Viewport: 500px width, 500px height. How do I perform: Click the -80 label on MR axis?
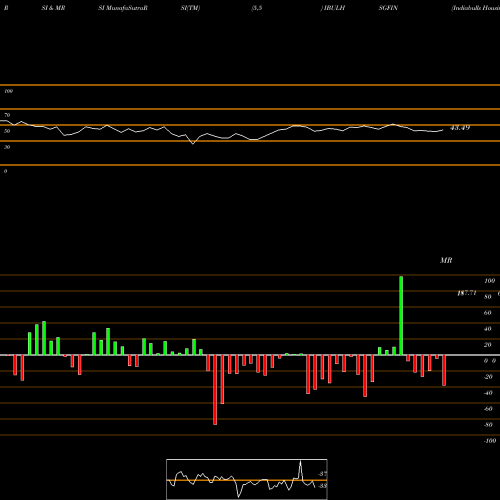pyautogui.click(x=488, y=425)
